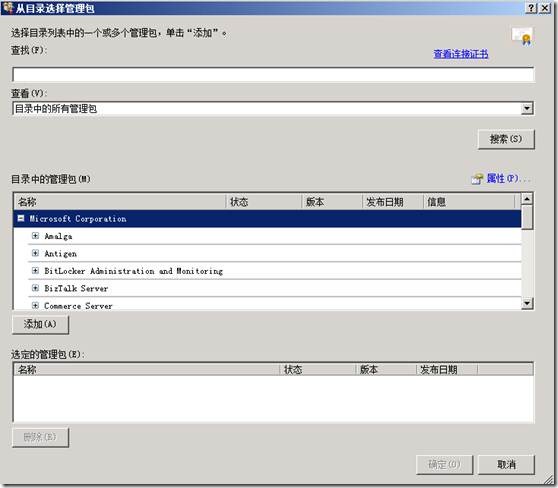Sort catalog list by 发布日期 column
558x488 pixels.
click(393, 202)
